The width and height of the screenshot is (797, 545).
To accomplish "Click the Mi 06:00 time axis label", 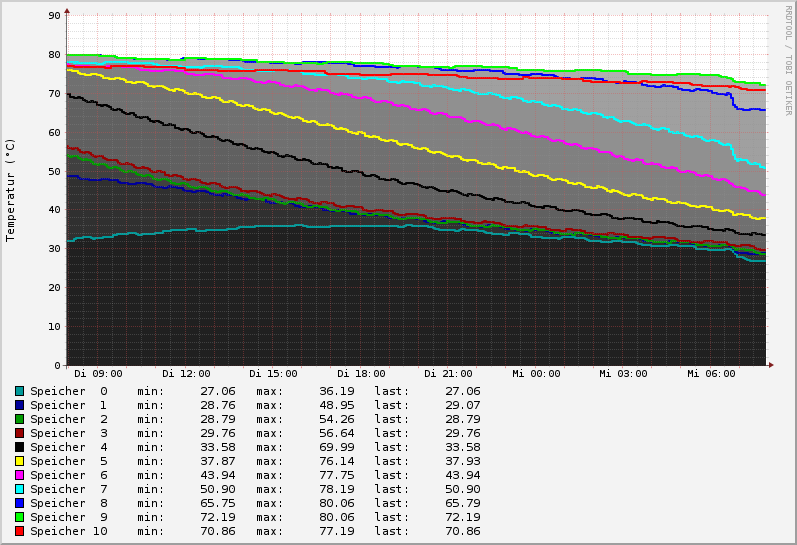I will click(x=711, y=374).
